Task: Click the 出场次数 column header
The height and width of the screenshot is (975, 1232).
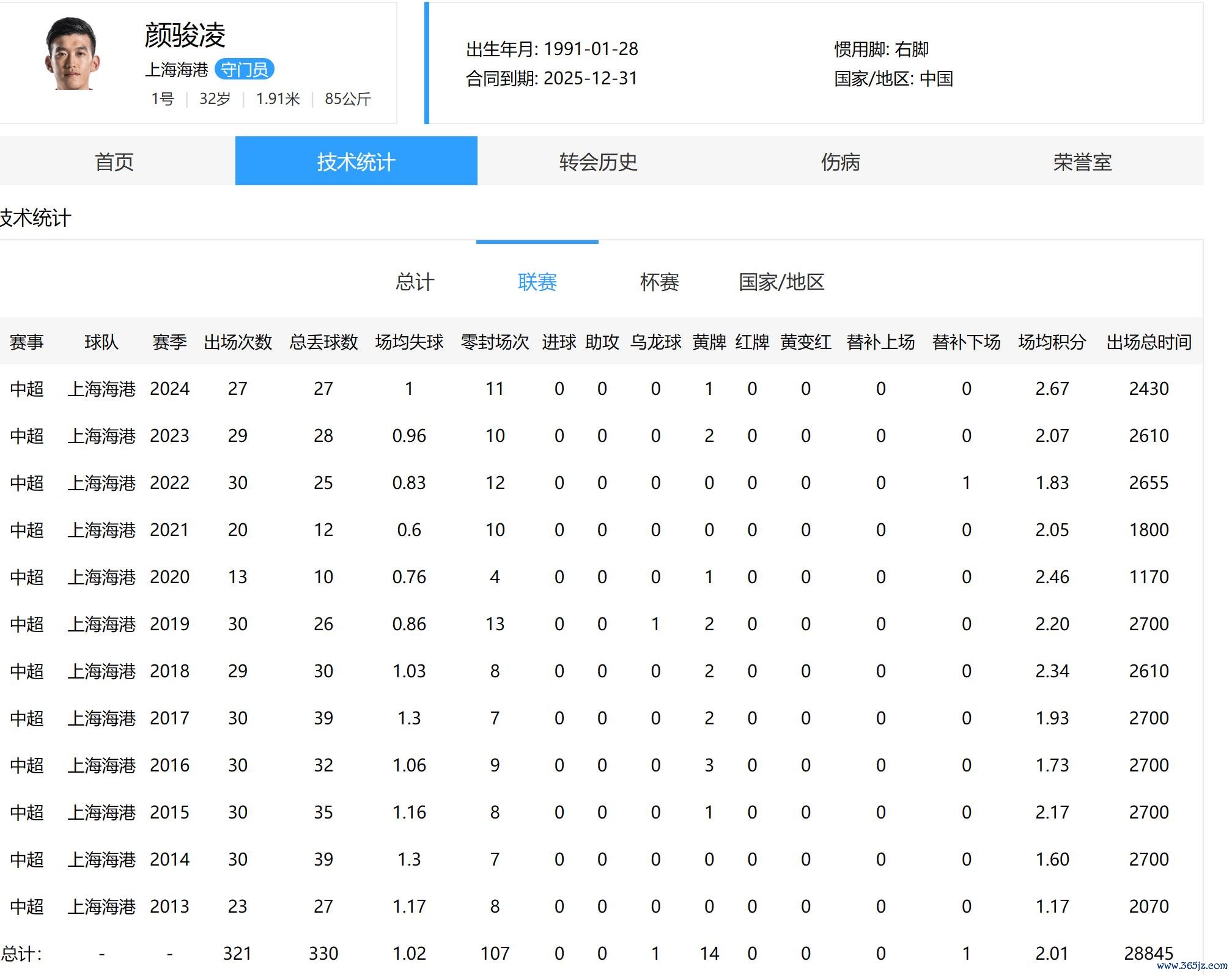Action: [238, 342]
